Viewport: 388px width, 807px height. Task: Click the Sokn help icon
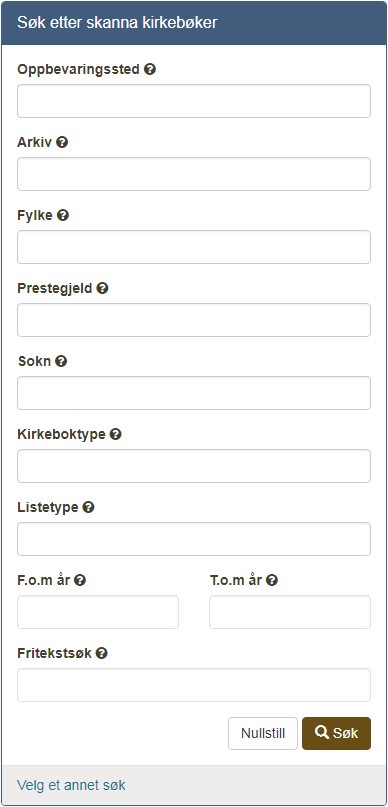(61, 361)
